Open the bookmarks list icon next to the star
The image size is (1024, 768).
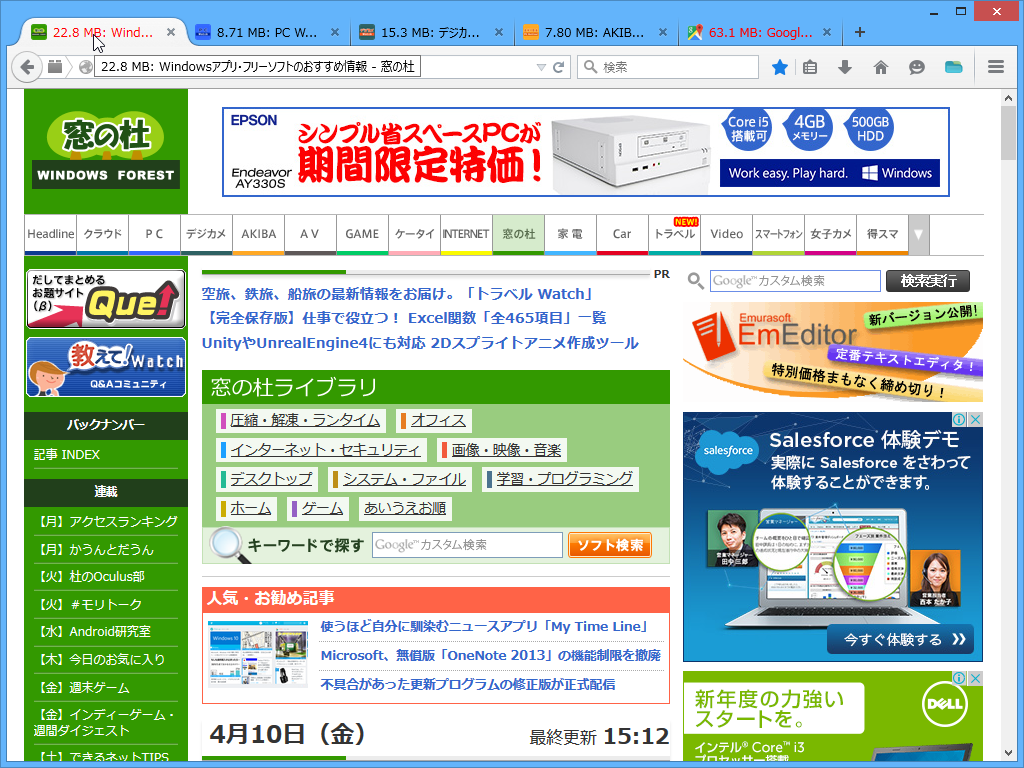pos(811,67)
